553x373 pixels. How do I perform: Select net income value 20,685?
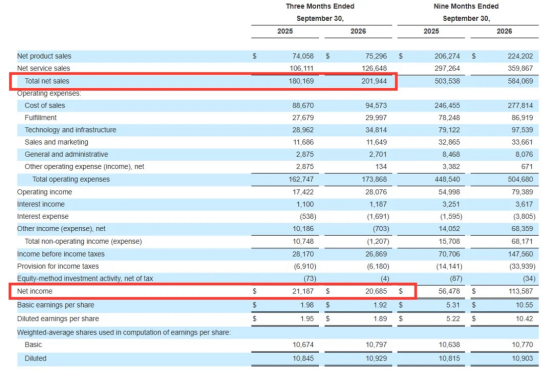[376, 291]
